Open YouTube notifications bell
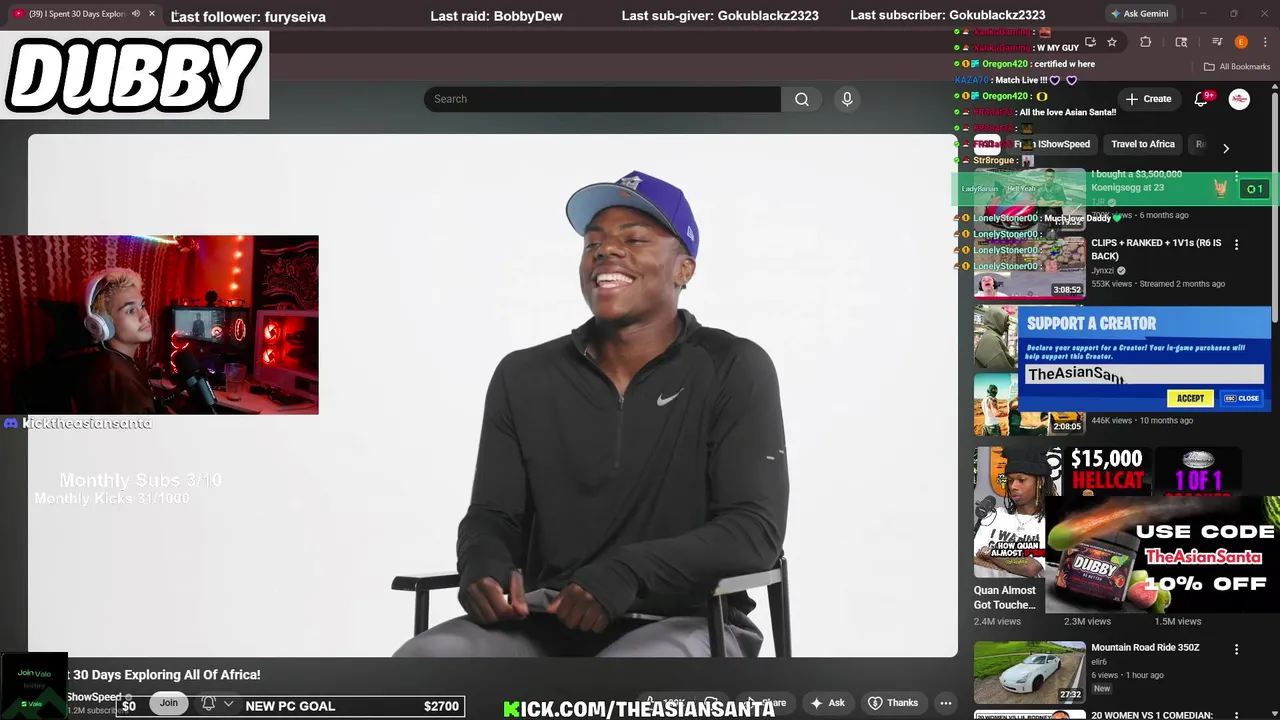The image size is (1280, 720). point(1202,99)
